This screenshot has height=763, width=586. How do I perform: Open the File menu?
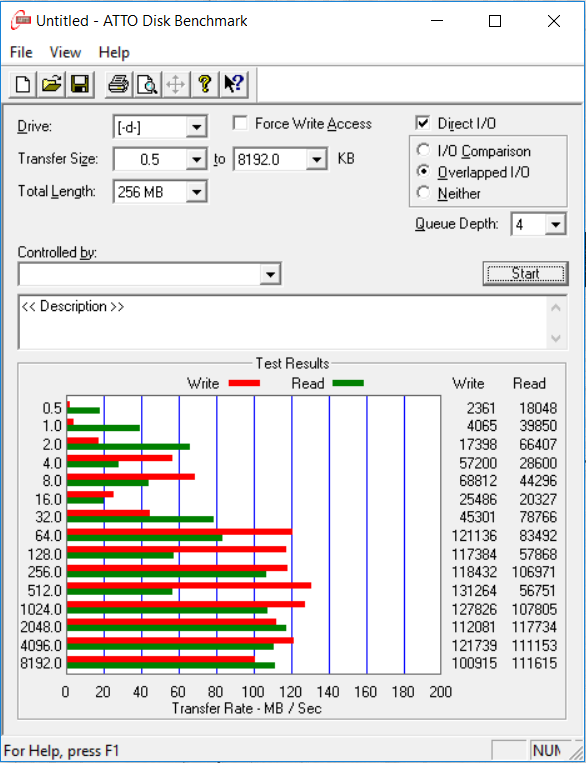(21, 52)
